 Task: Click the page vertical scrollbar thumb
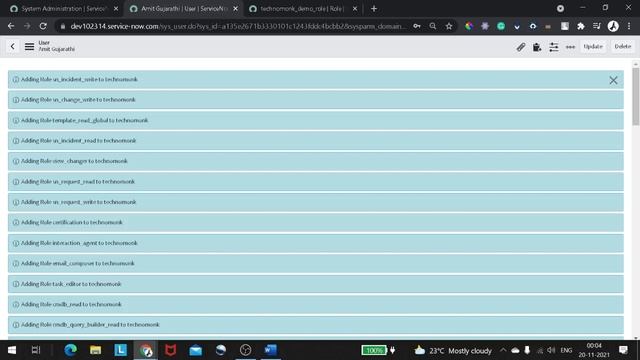(x=636, y=97)
